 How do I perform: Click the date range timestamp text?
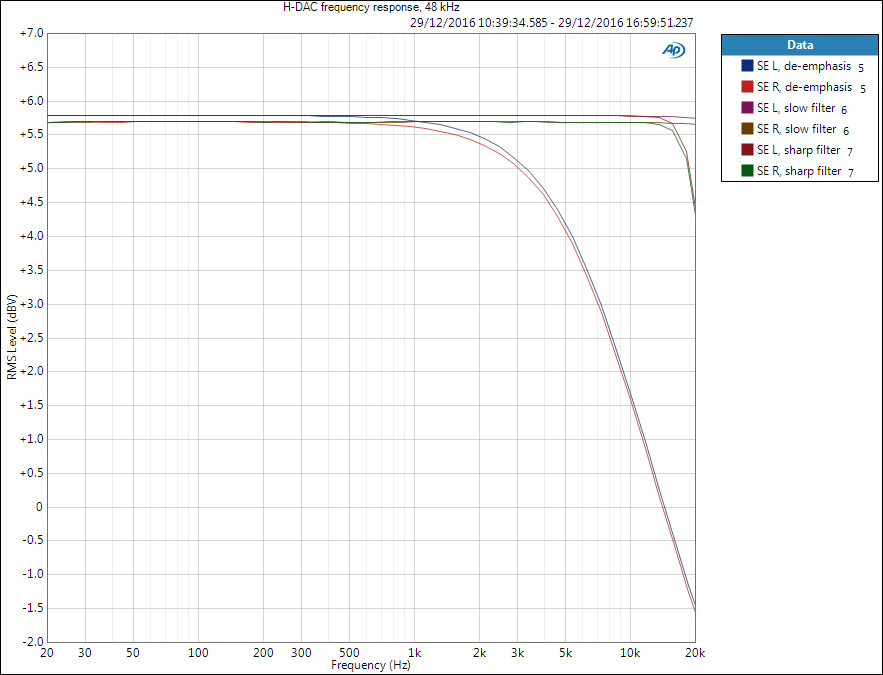pyautogui.click(x=551, y=23)
